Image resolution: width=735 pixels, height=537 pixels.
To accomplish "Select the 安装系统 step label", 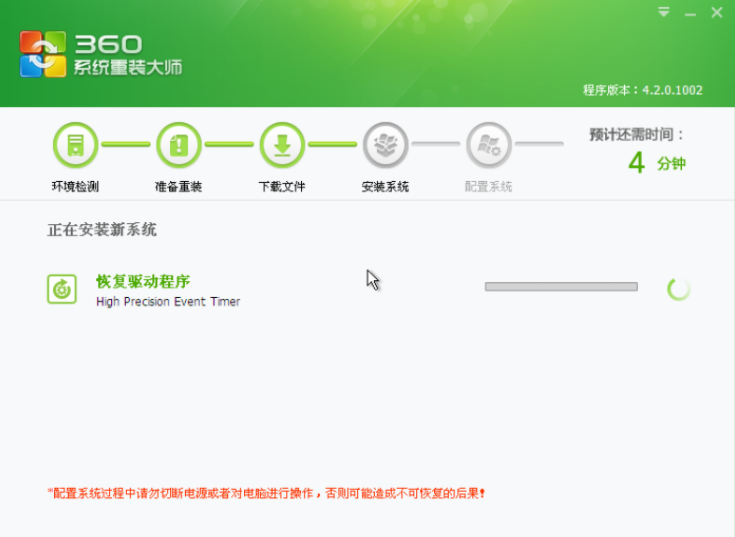I will [x=385, y=187].
